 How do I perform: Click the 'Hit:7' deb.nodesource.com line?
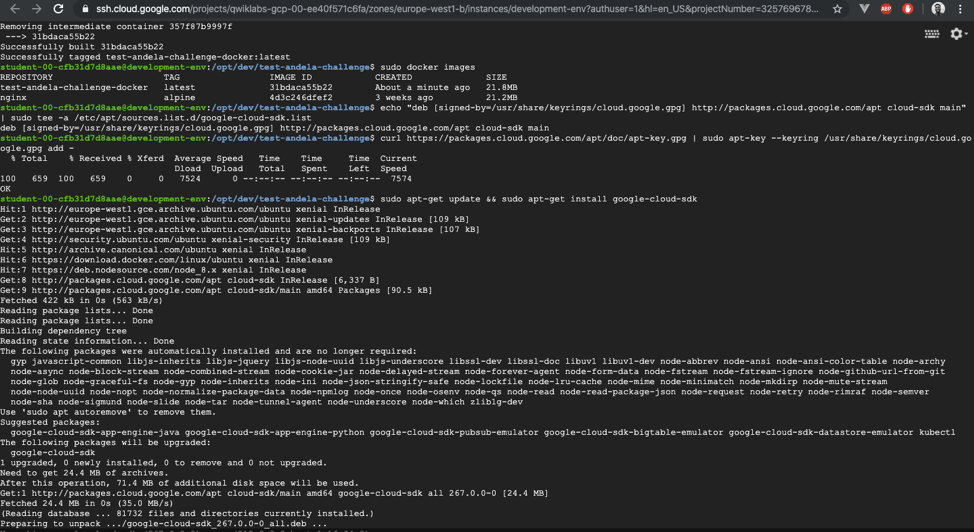pos(153,270)
